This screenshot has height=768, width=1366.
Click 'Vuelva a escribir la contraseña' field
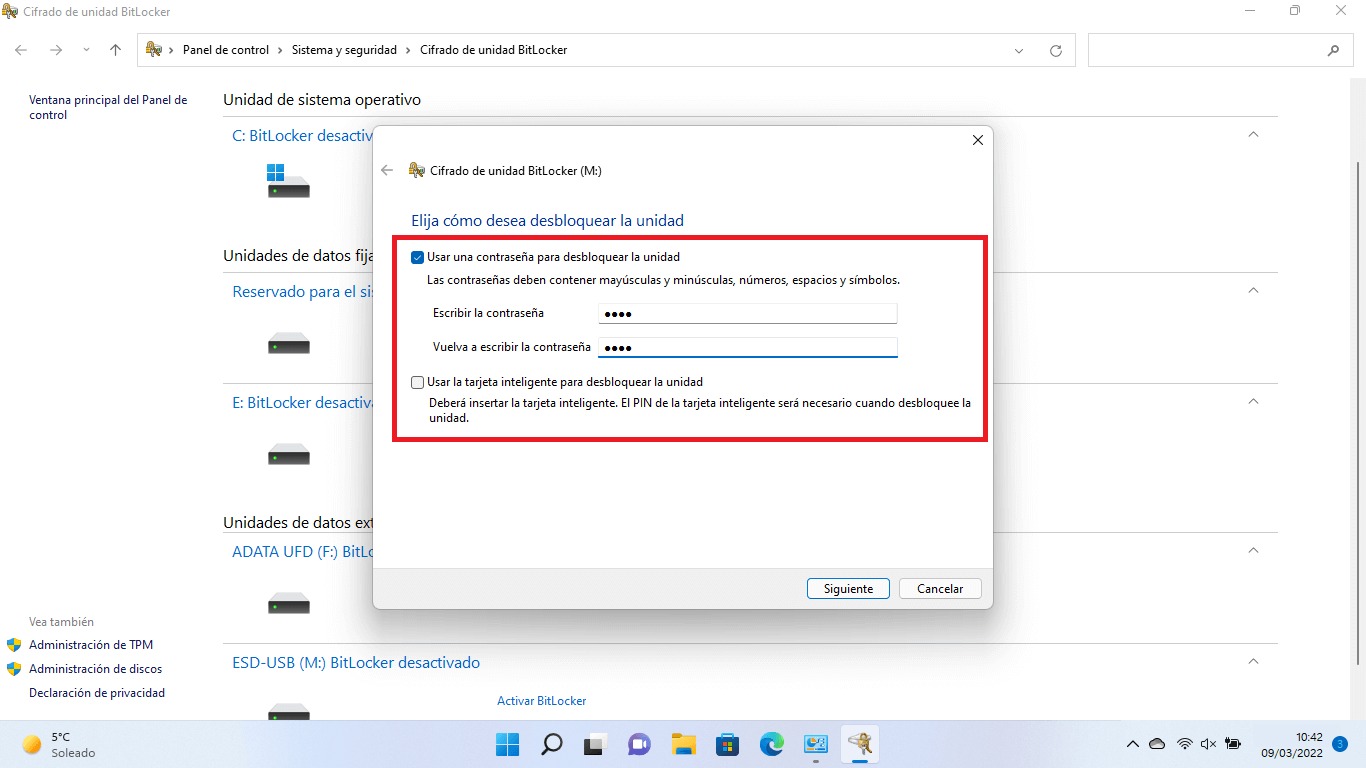click(747, 348)
